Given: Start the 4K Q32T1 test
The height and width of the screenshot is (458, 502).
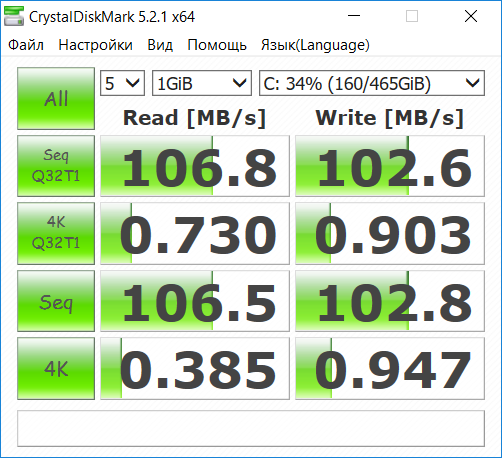Looking at the screenshot, I should [56, 233].
